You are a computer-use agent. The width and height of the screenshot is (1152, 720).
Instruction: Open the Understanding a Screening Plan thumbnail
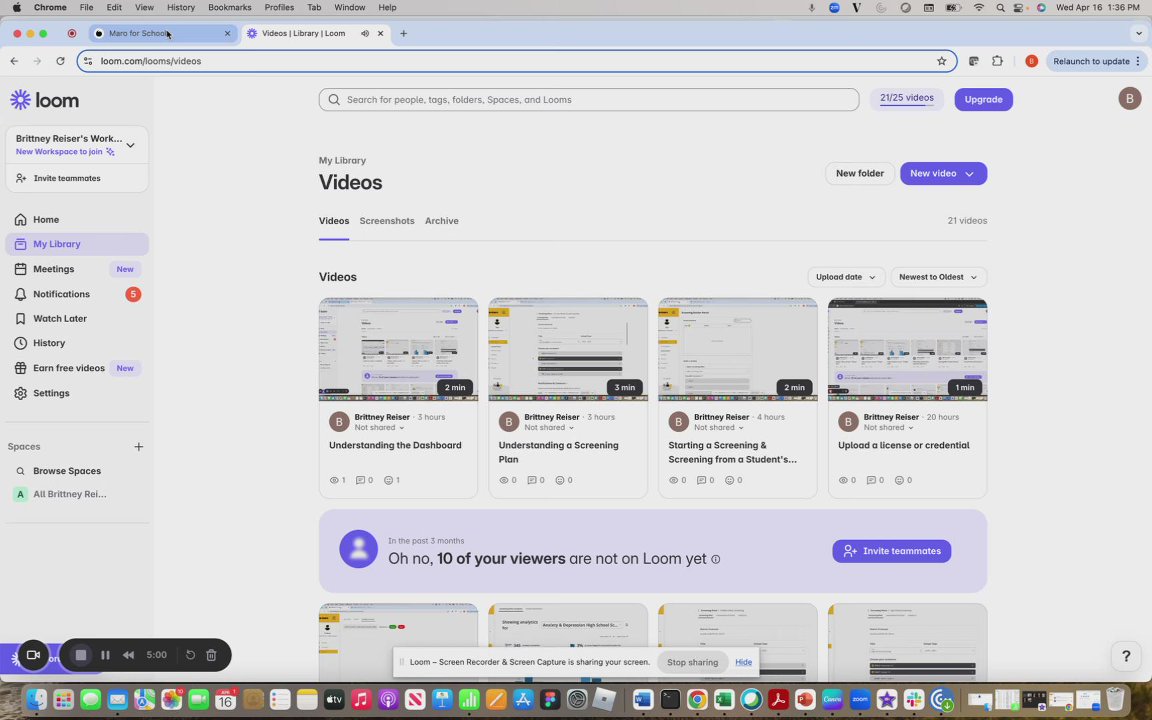[568, 350]
